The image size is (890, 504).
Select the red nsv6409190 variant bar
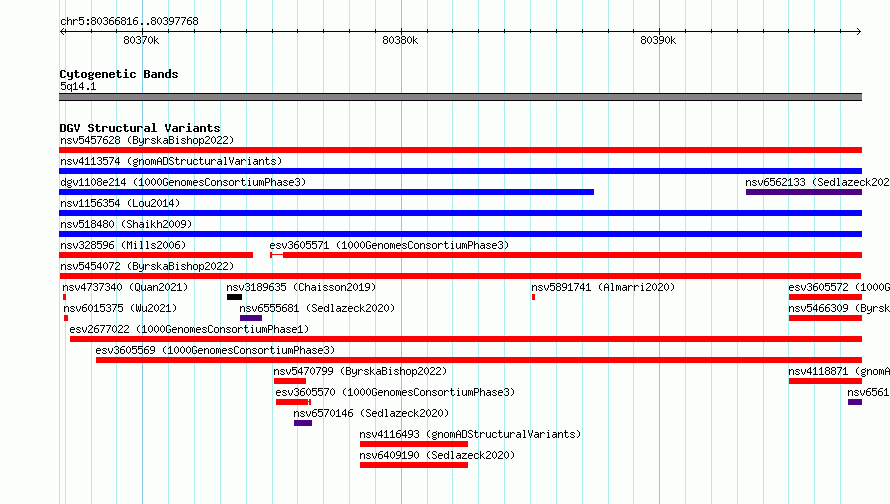(414, 465)
